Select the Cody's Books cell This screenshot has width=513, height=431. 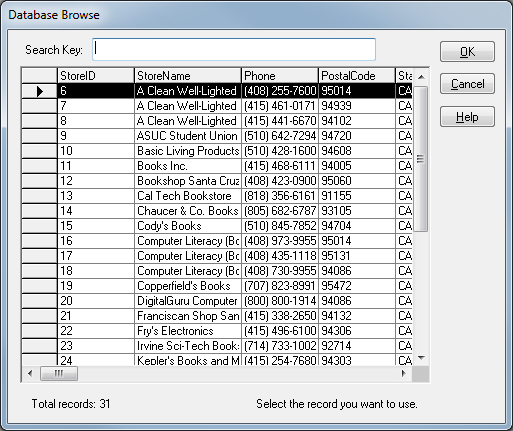click(188, 226)
